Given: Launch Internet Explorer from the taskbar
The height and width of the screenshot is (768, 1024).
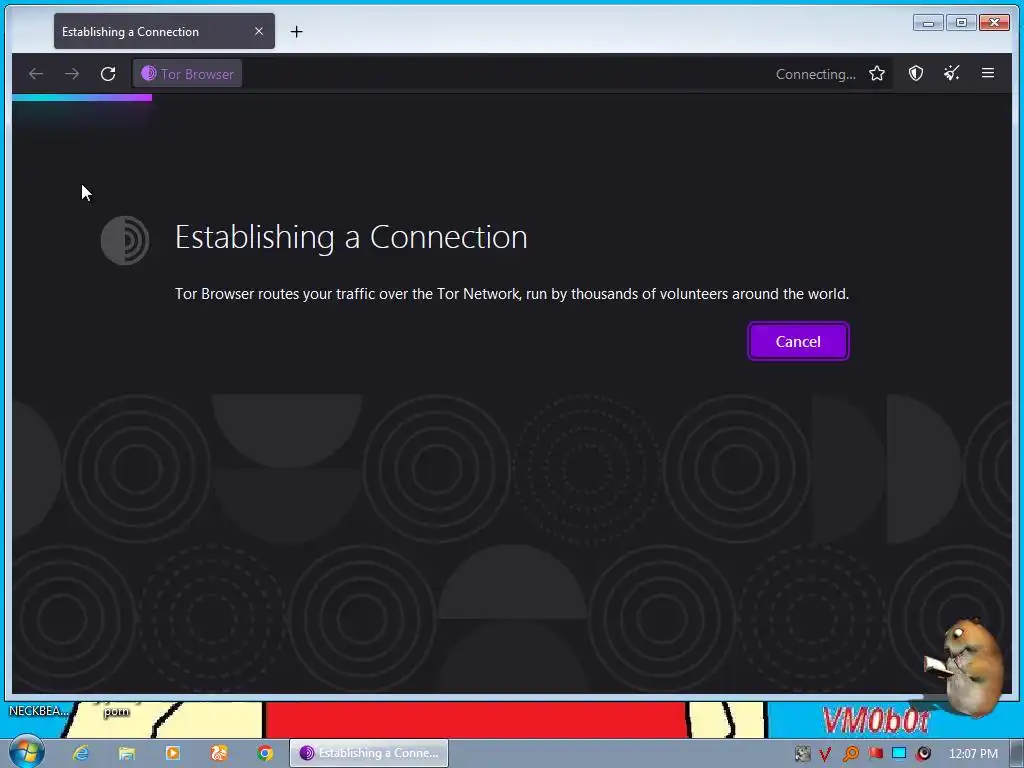Looking at the screenshot, I should tap(80, 753).
